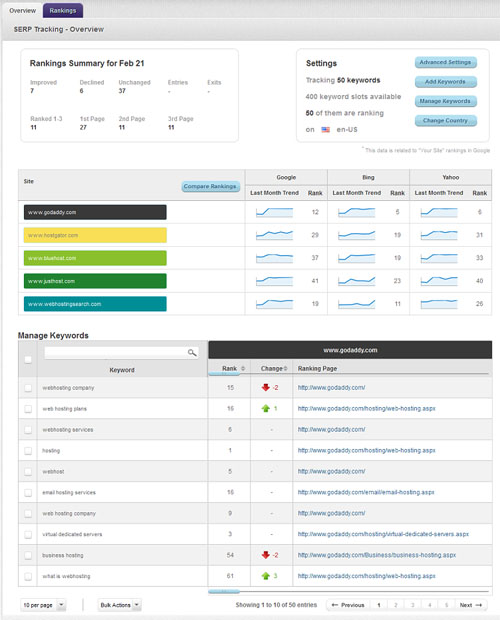Select the yellow www.hostgator.com site bar
Image resolution: width=500 pixels, height=620 pixels.
pyautogui.click(x=95, y=235)
